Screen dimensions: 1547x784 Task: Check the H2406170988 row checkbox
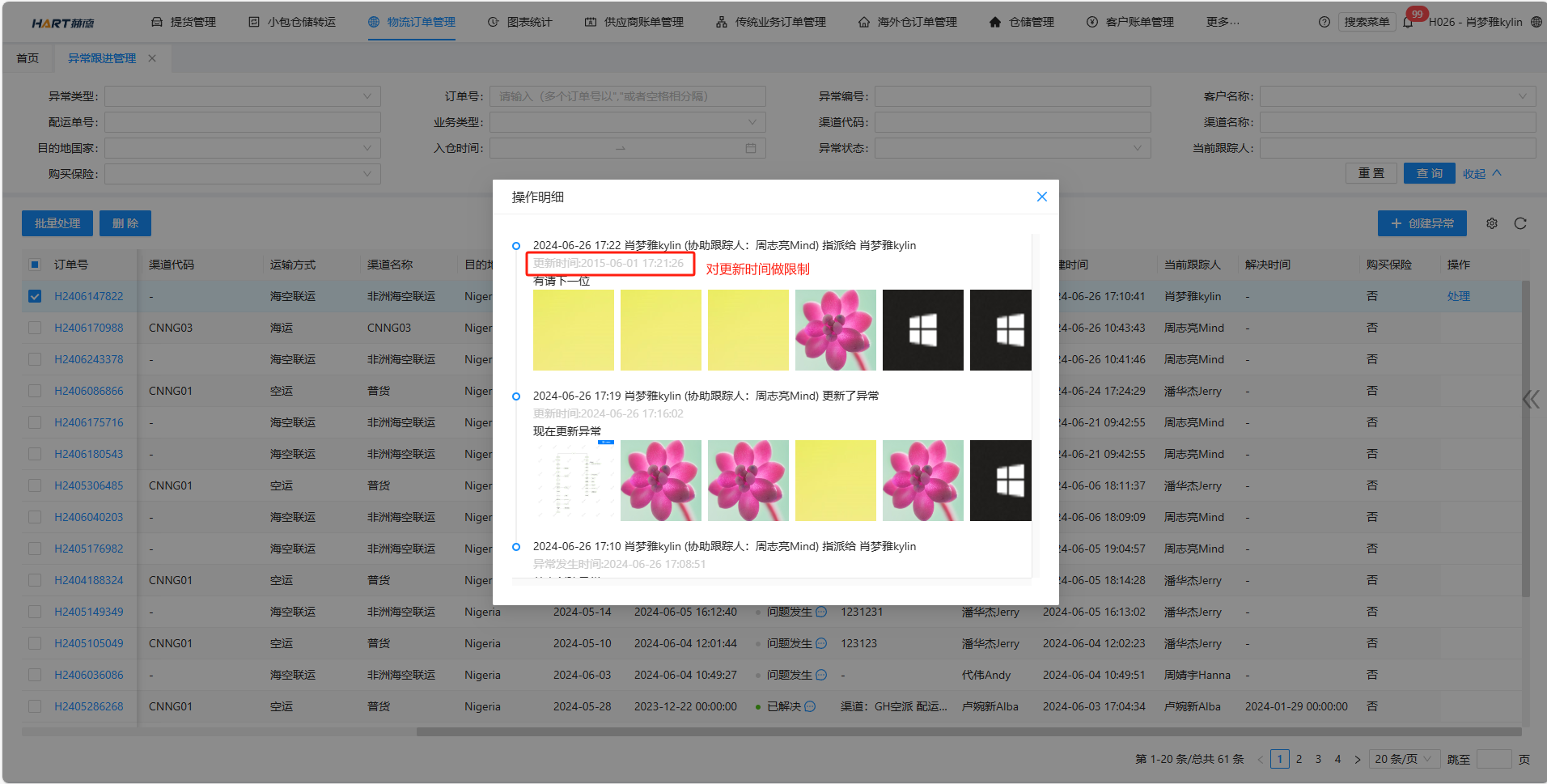pos(35,328)
